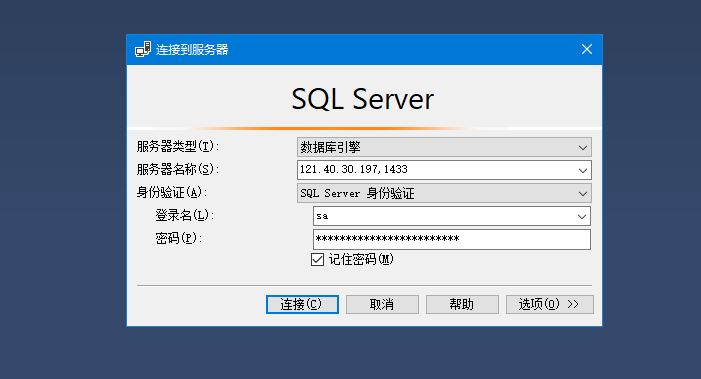Click the 服务器类型(T) label
Viewport: 701px width, 379px height.
point(178,146)
